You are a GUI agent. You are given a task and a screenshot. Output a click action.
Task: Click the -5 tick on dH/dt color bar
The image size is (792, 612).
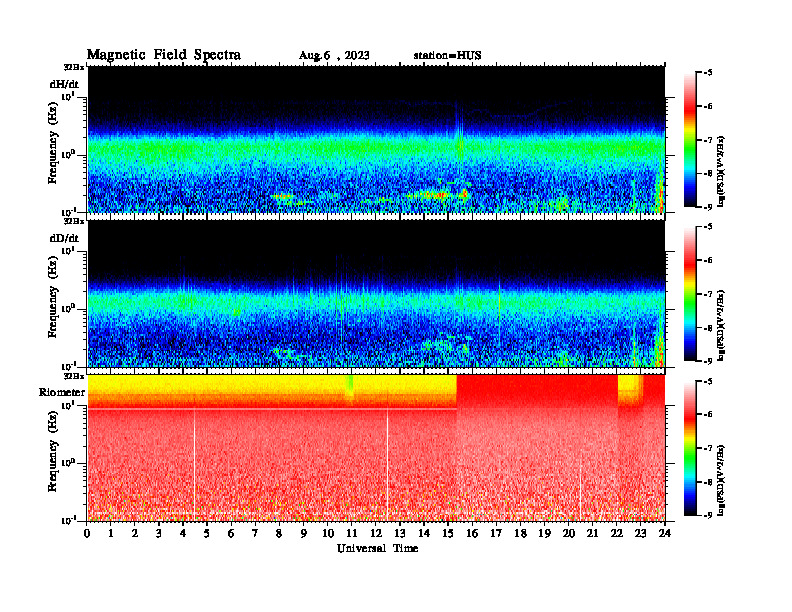click(708, 73)
